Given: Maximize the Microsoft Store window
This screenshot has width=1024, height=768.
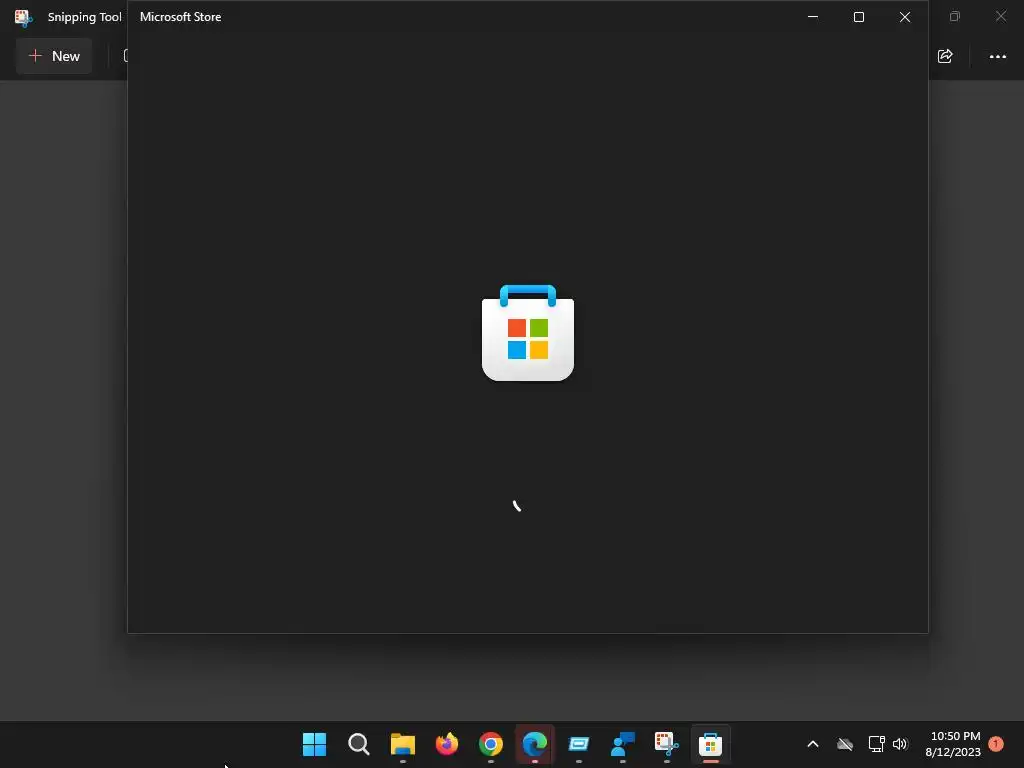Looking at the screenshot, I should [x=859, y=17].
